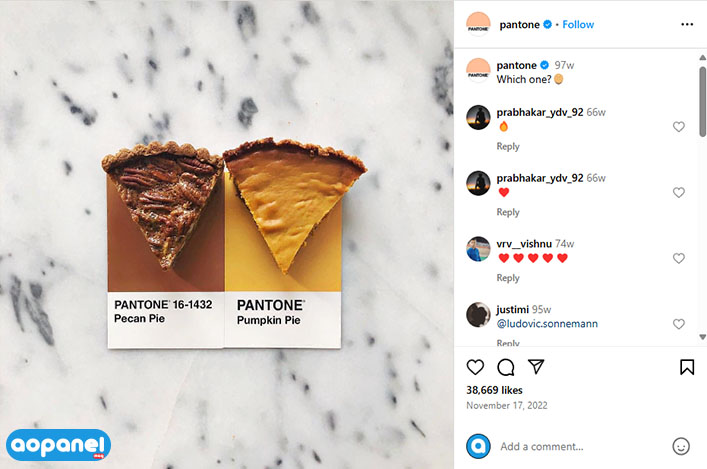Image resolution: width=707 pixels, height=469 pixels.
Task: Like justimi's comment heart
Action: click(x=679, y=324)
